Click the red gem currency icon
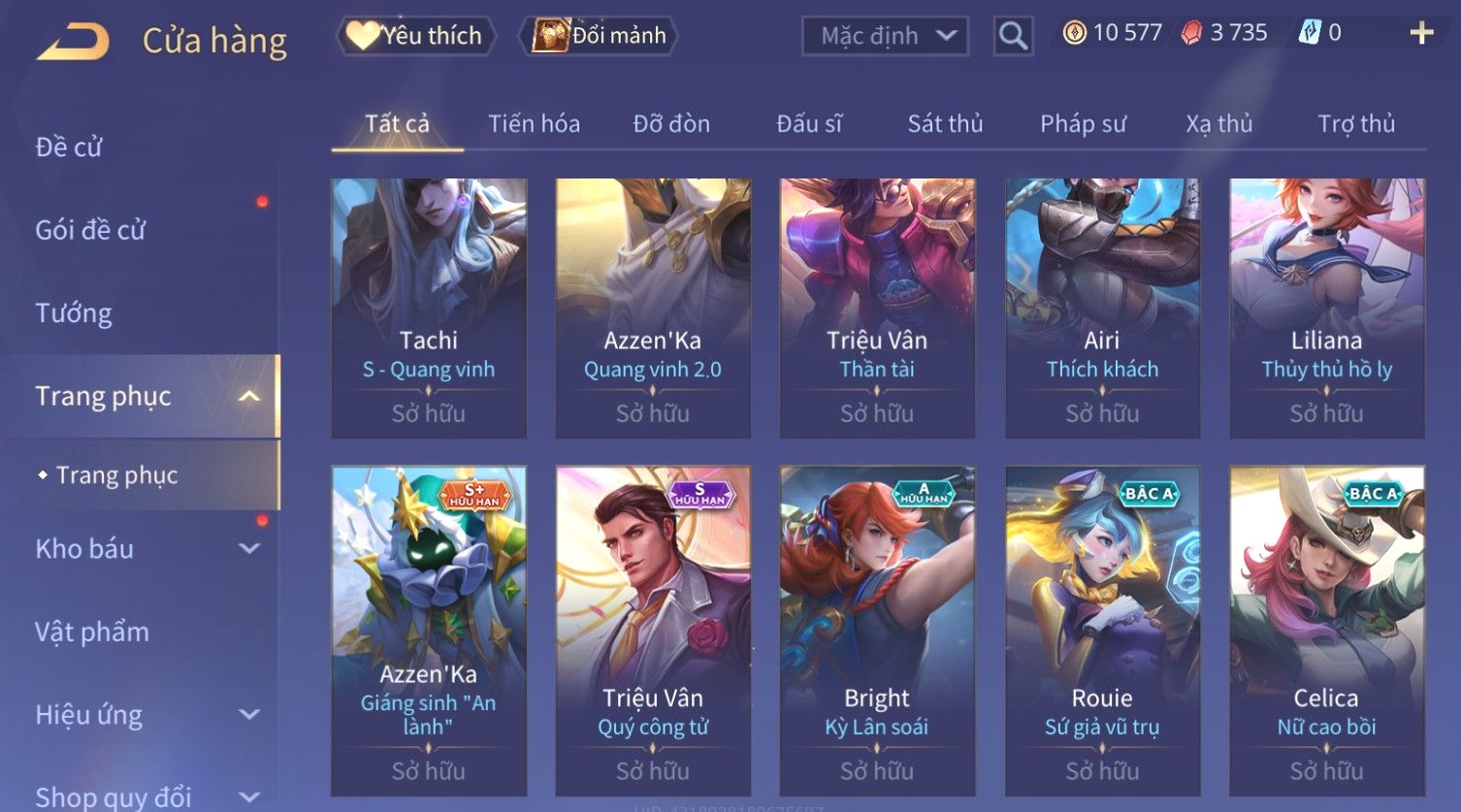Viewport: 1461px width, 812px height. (1191, 33)
